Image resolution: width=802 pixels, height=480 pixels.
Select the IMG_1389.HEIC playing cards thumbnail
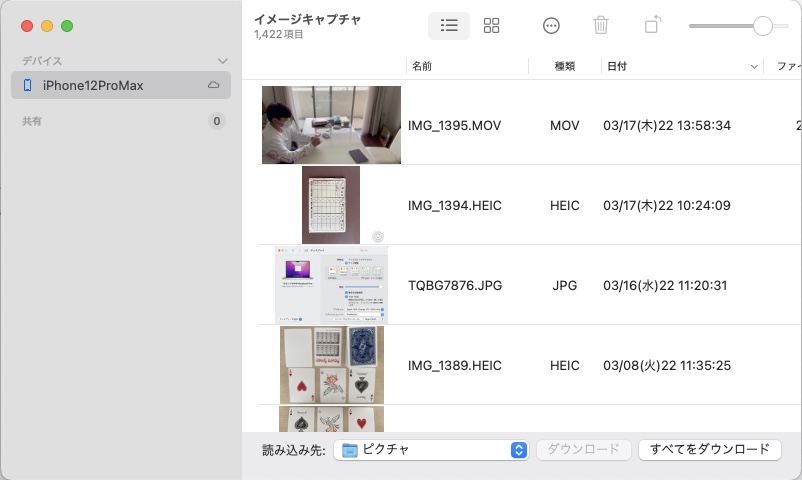(x=331, y=365)
